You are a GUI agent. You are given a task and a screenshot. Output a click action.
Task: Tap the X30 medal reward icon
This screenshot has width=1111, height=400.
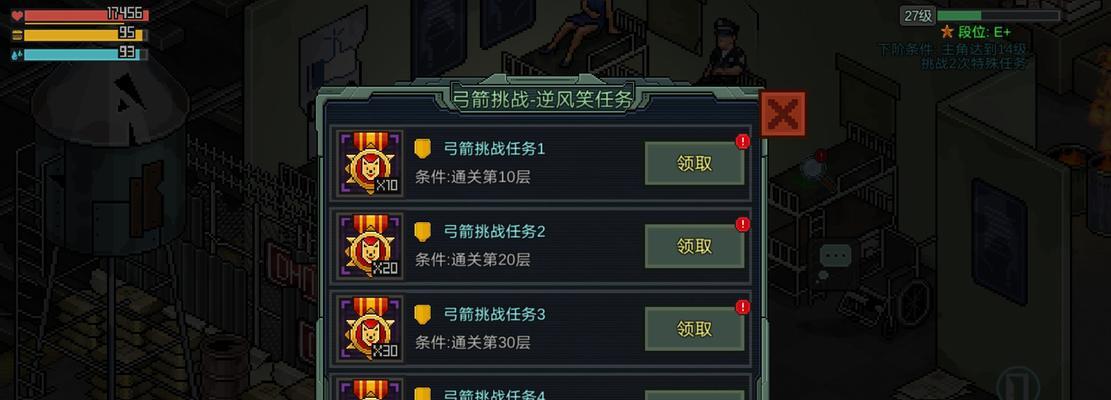[371, 328]
